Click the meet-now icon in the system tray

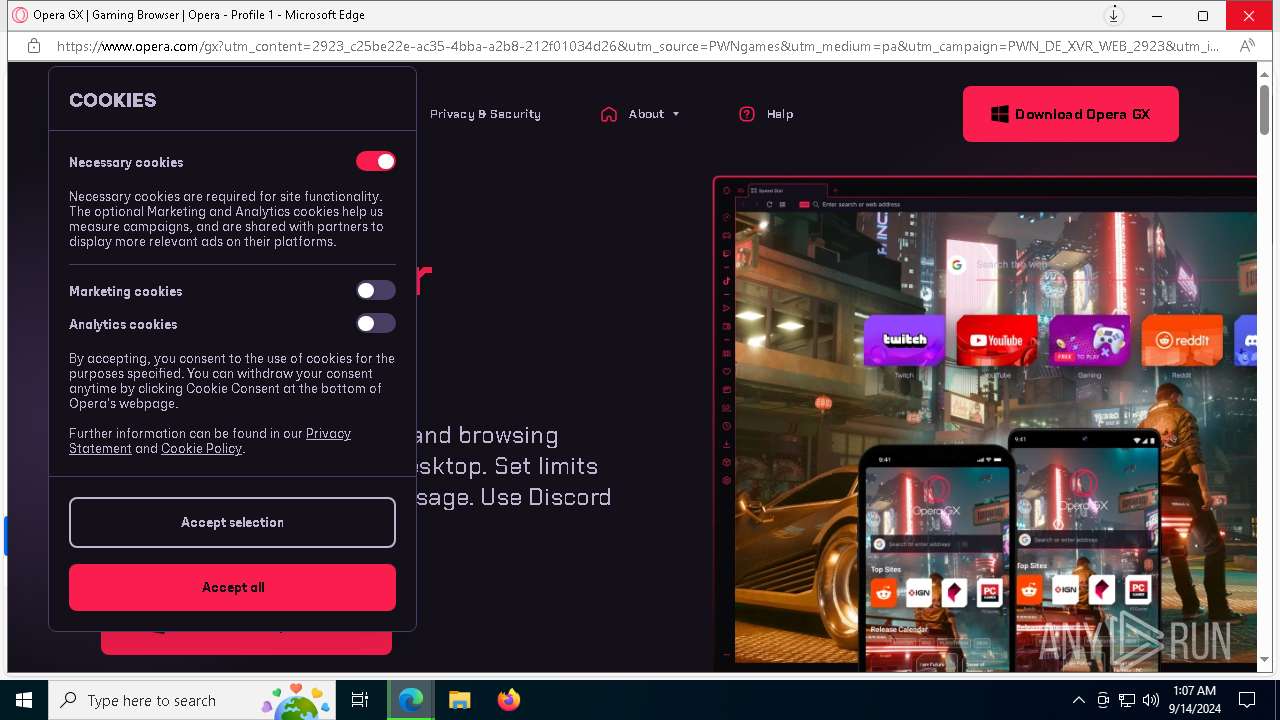pos(1103,700)
